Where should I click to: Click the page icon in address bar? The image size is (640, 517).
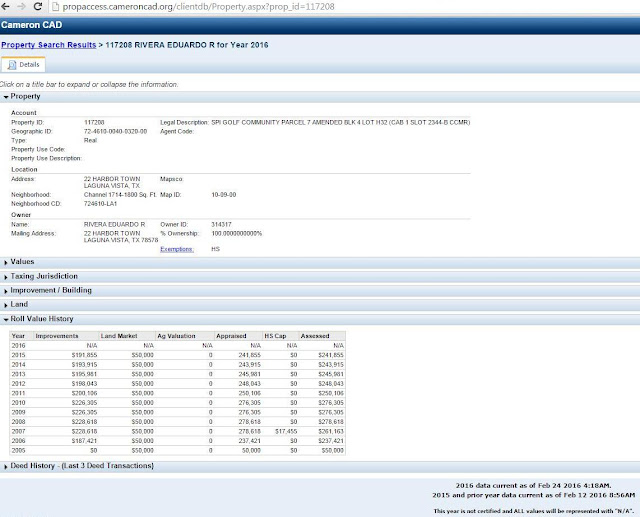tap(56, 7)
